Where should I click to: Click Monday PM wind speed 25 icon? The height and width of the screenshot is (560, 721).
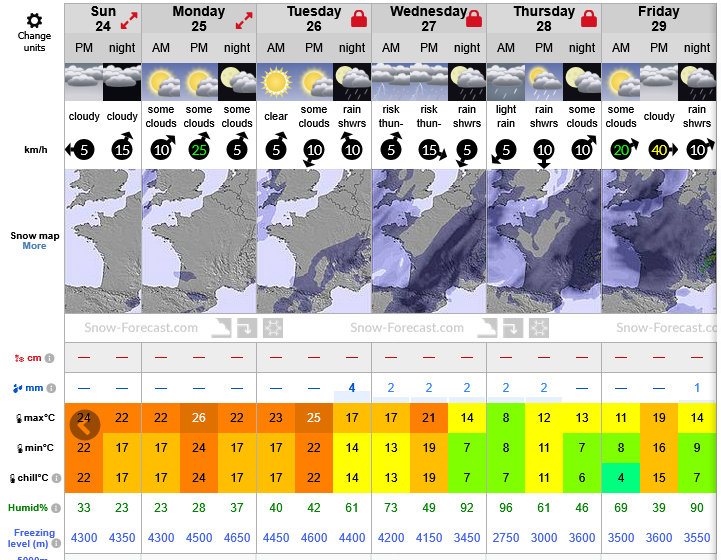pos(199,147)
